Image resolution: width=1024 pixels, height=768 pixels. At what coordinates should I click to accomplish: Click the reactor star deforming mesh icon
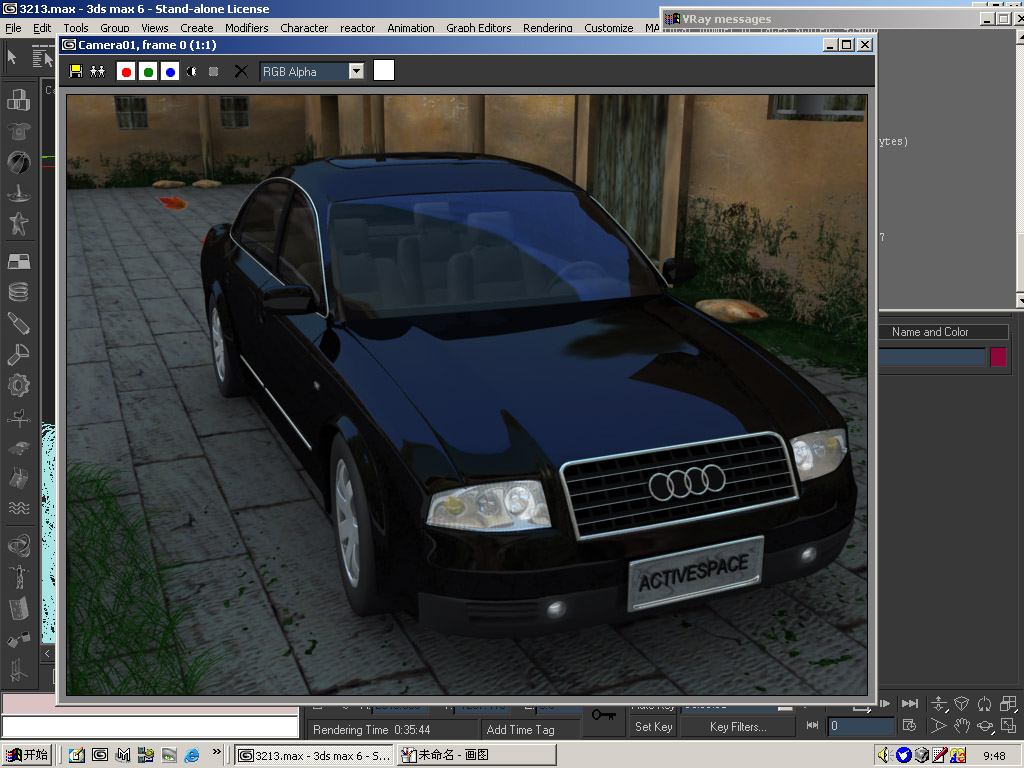tap(18, 224)
